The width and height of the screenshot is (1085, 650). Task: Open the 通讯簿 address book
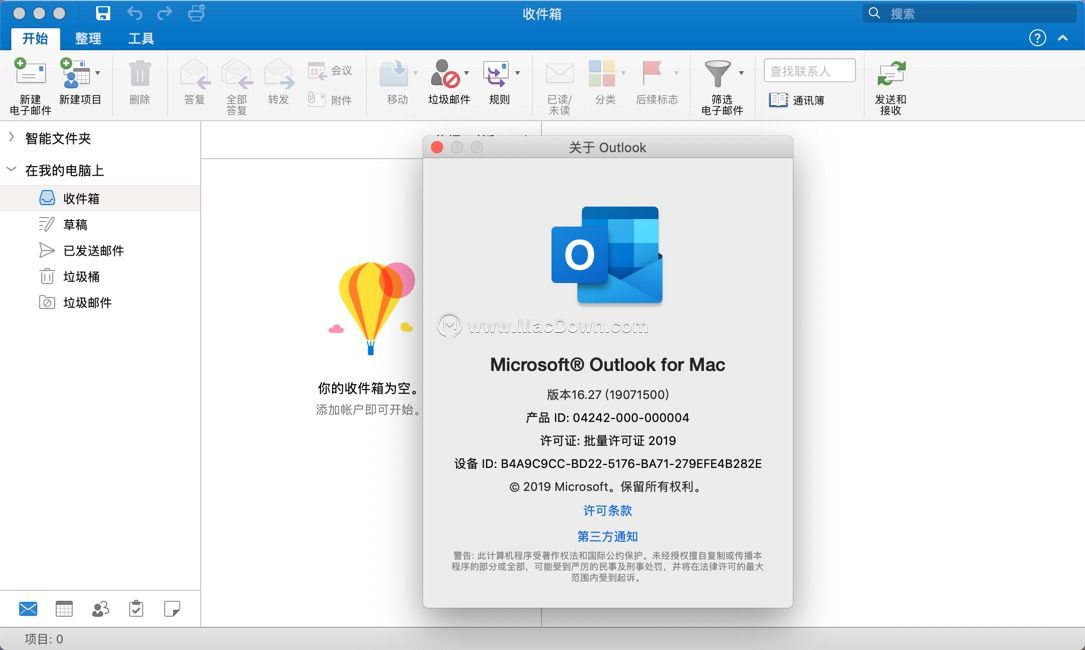coord(796,100)
